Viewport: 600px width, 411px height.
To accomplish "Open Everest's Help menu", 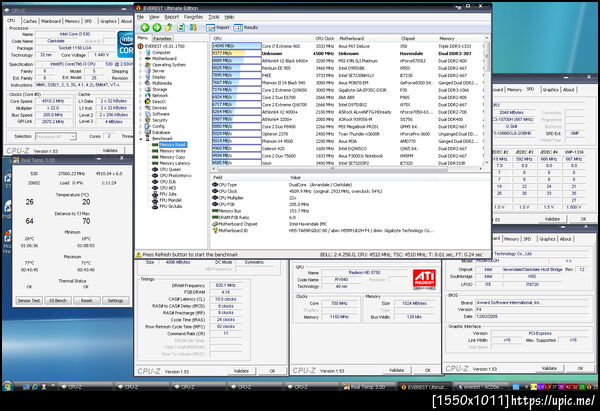I will click(x=229, y=17).
